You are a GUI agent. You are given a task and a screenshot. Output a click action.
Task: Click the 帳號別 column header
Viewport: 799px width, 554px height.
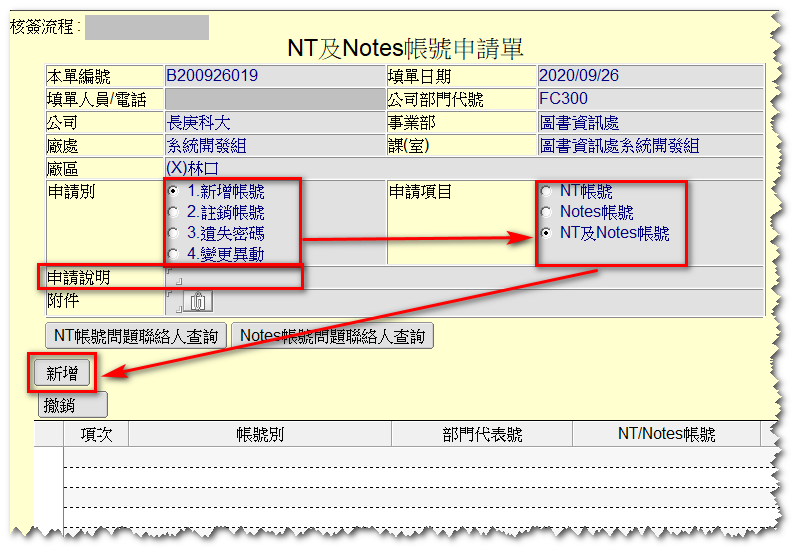[x=260, y=434]
